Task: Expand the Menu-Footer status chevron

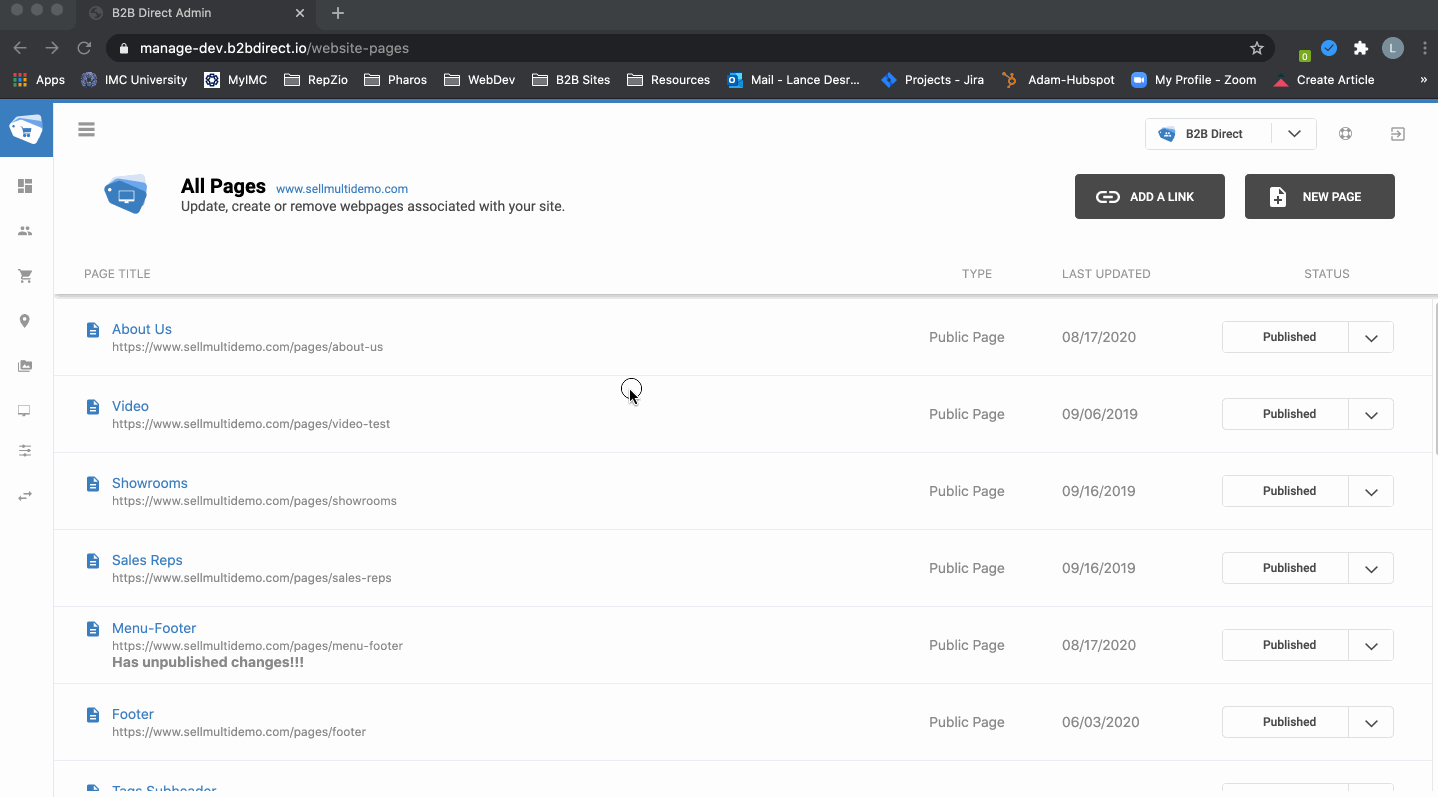Action: coord(1371,645)
